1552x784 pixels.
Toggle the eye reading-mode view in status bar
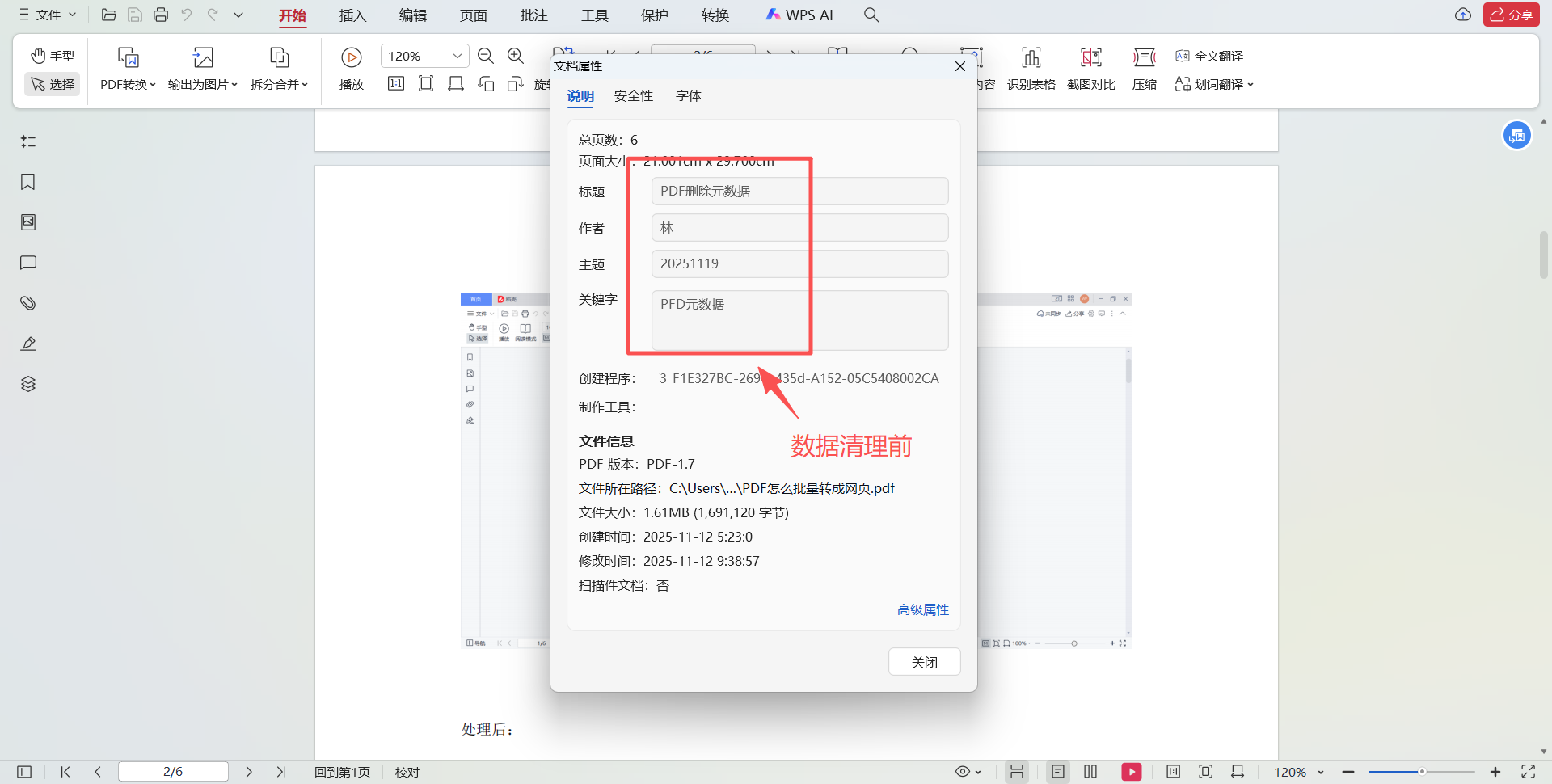pos(964,772)
